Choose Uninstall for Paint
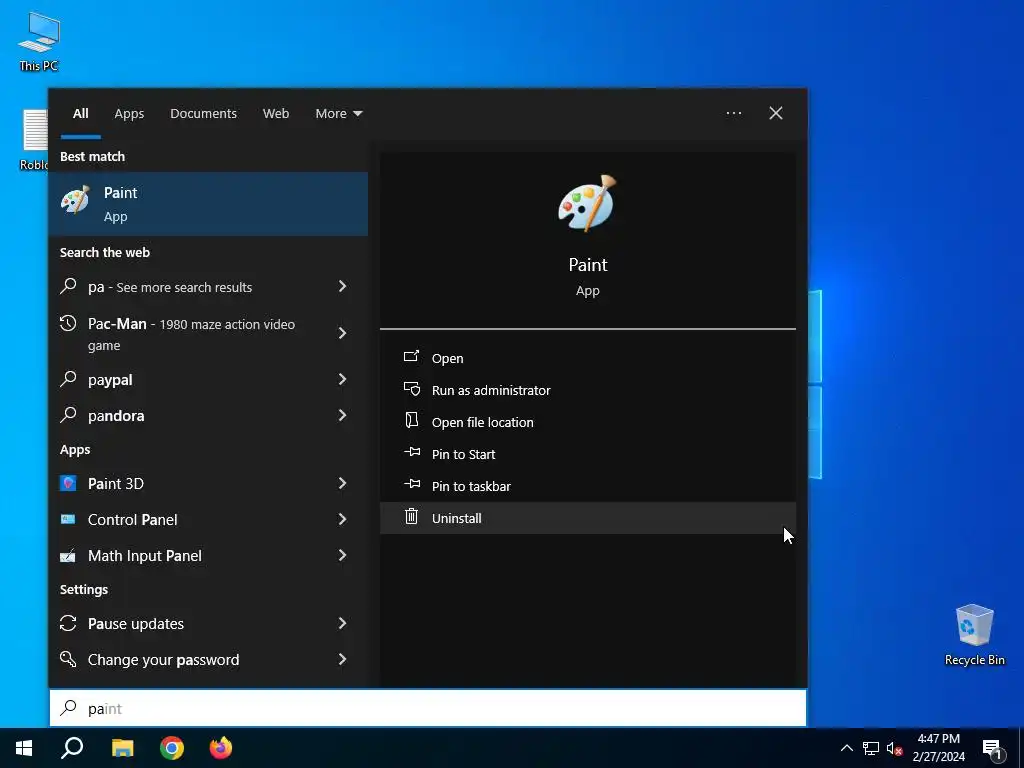The image size is (1024, 768). pos(588,518)
